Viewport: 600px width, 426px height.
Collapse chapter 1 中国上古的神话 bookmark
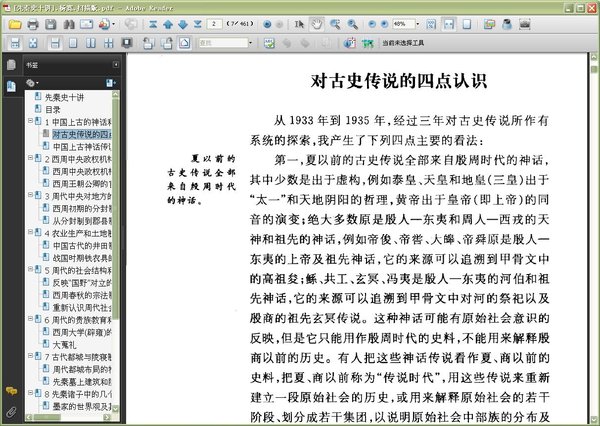pos(30,121)
